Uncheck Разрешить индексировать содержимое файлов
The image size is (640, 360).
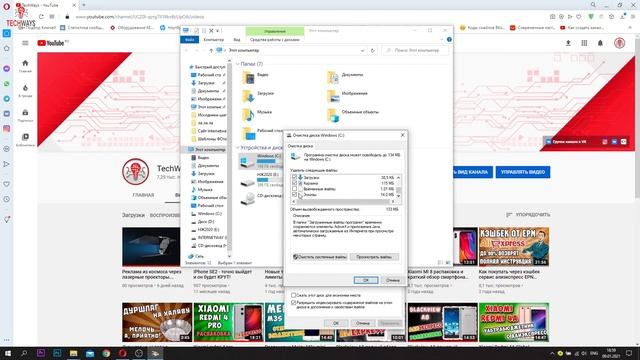[x=293, y=303]
